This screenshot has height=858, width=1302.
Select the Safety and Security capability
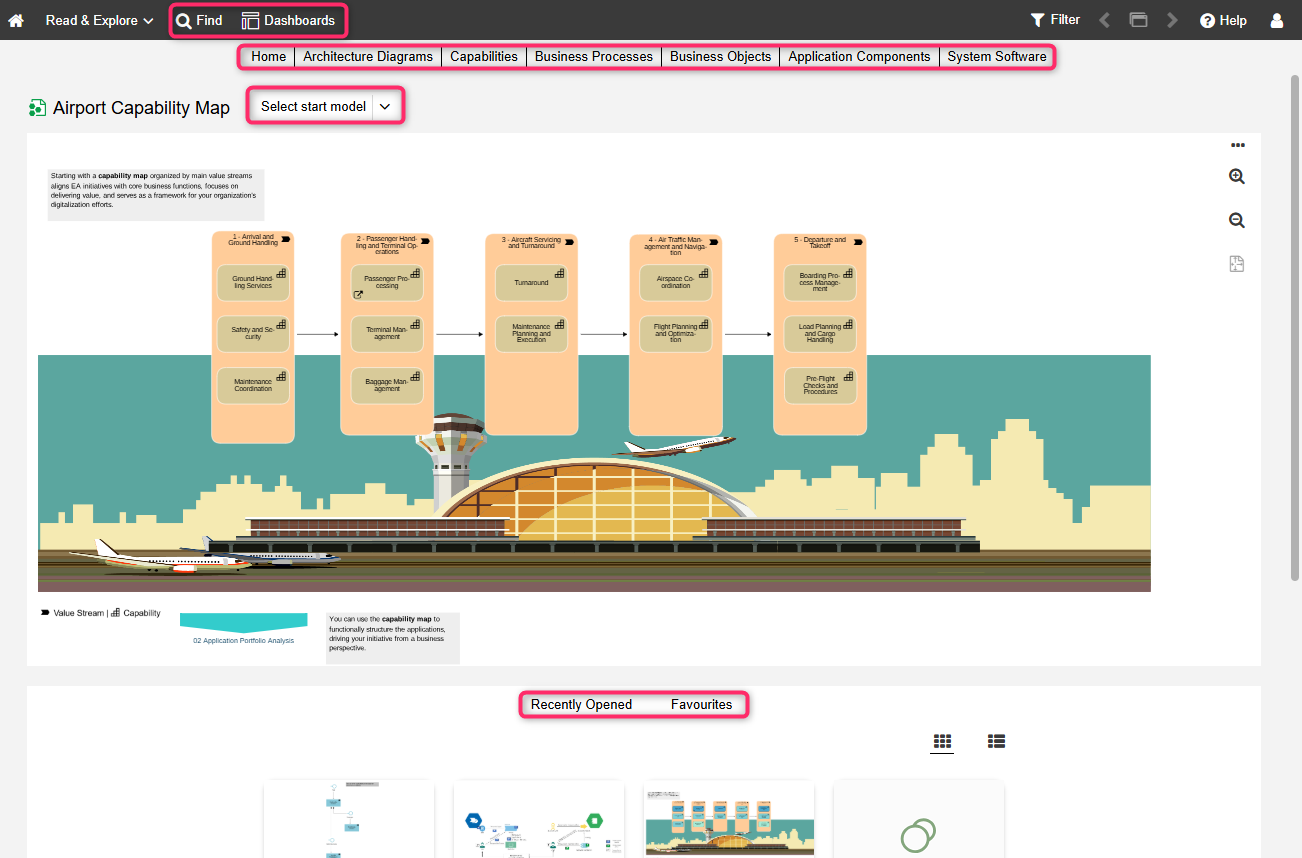pos(253,334)
